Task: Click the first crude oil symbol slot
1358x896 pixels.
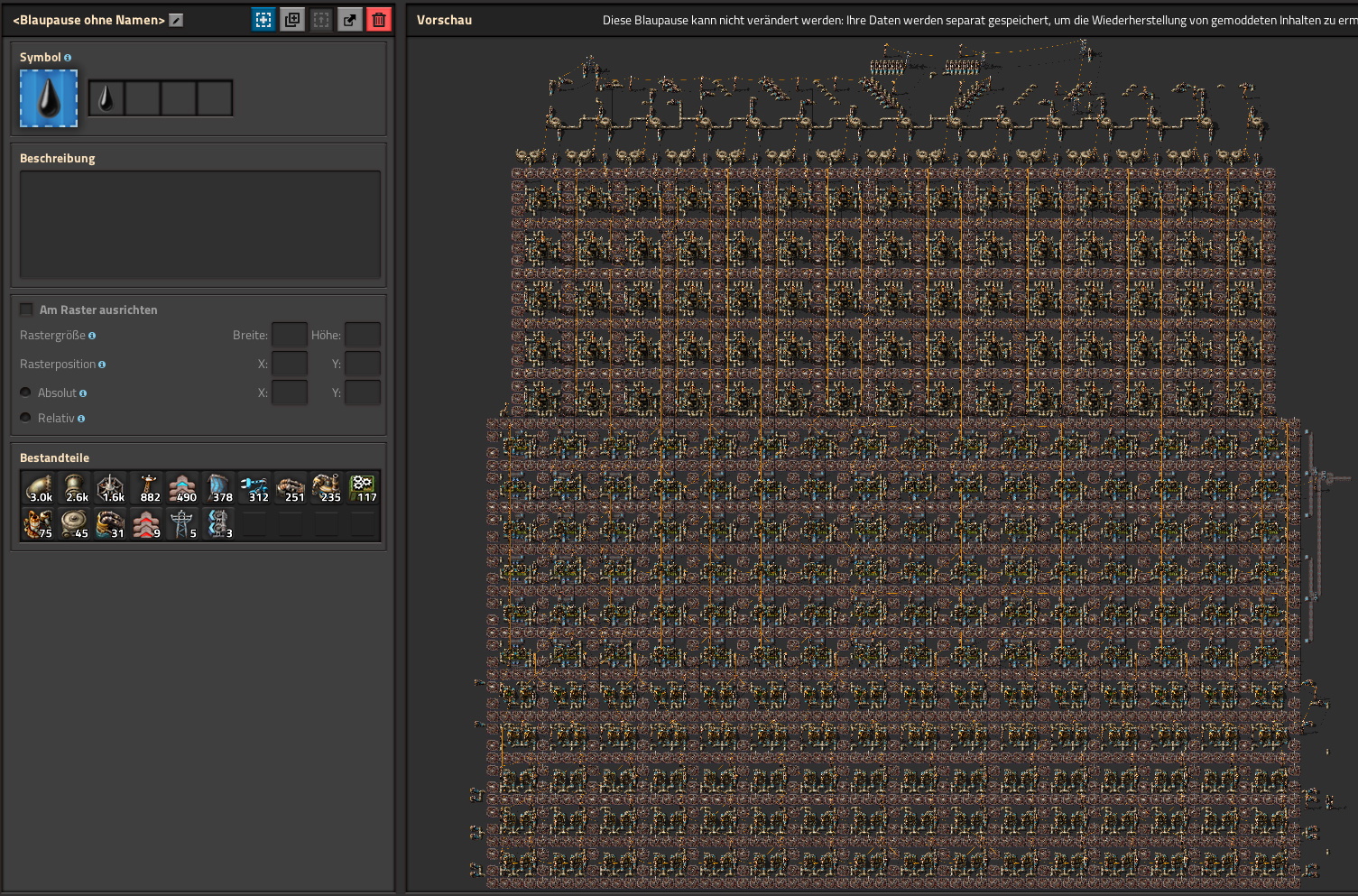Action: [x=106, y=98]
